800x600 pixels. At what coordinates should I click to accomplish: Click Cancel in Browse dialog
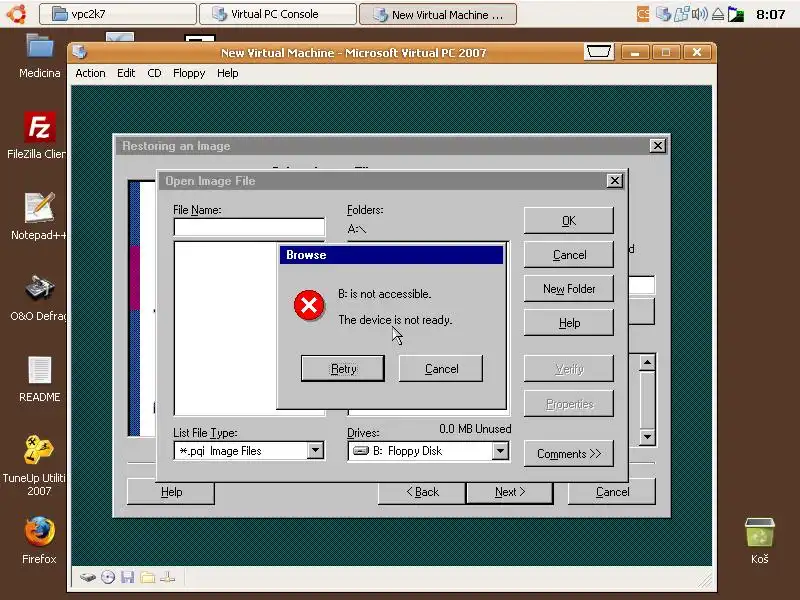coord(441,368)
